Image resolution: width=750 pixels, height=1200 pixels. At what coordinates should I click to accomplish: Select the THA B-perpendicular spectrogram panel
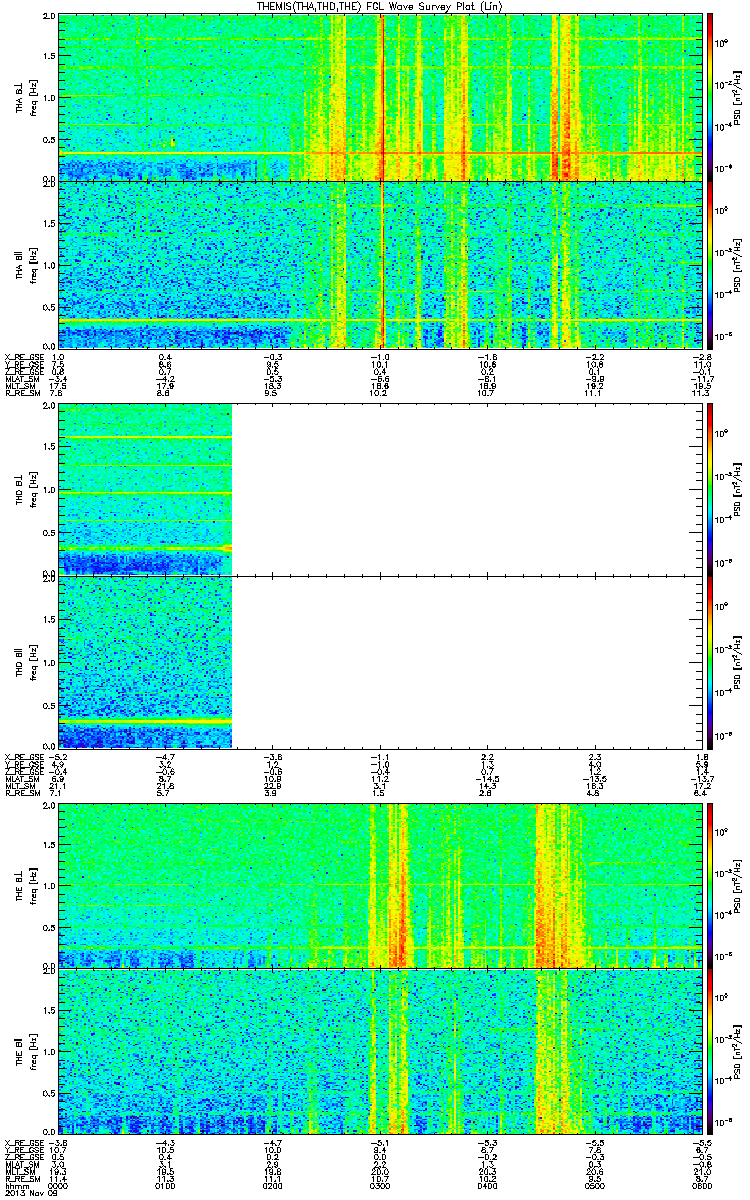point(379,97)
